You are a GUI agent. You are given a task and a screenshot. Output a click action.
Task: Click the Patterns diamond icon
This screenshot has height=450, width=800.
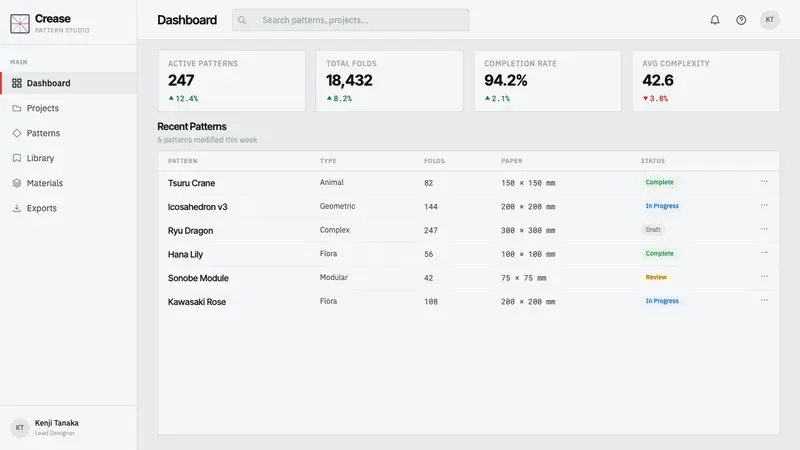17,133
